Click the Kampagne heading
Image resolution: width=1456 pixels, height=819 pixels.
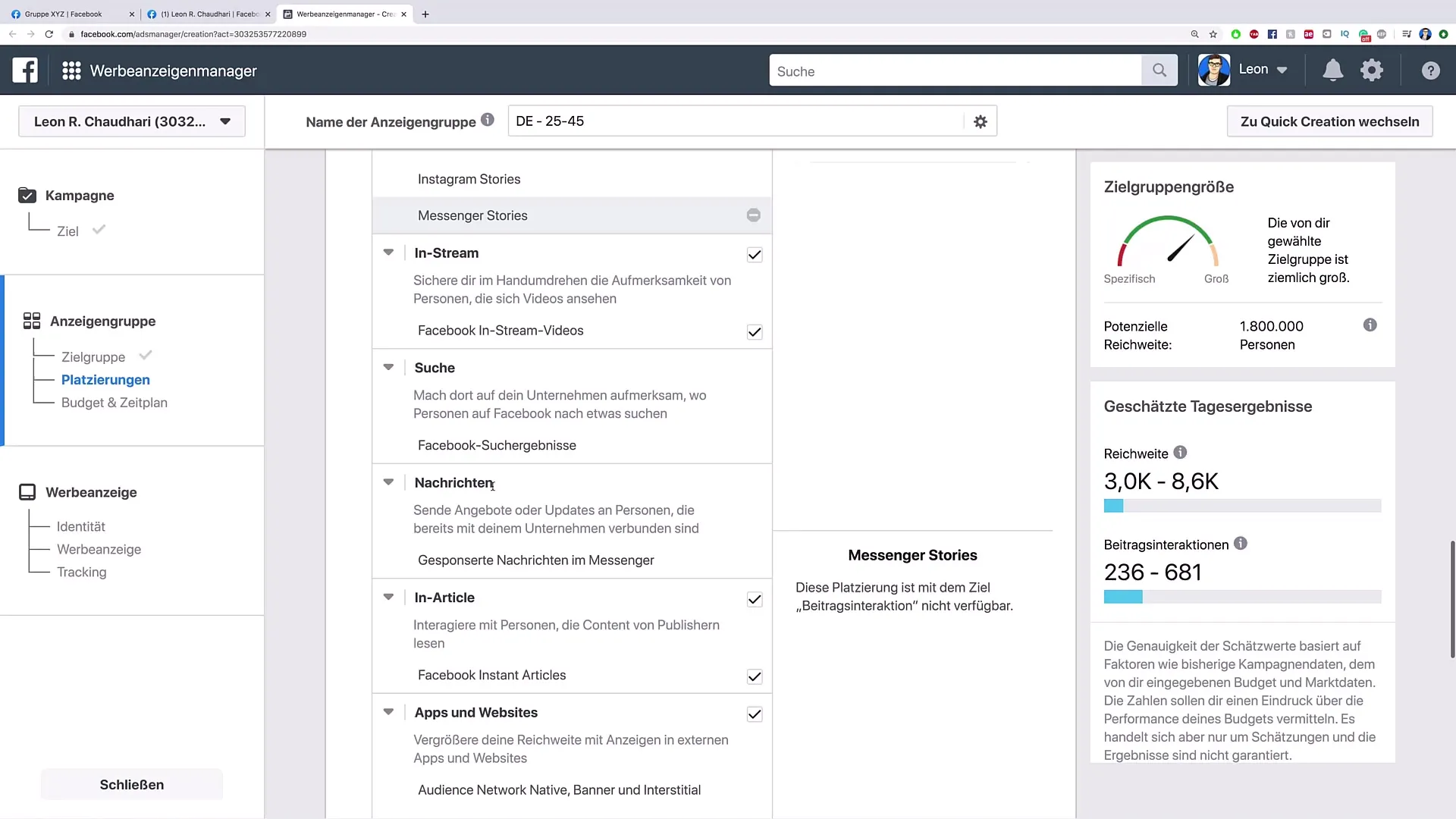click(80, 195)
